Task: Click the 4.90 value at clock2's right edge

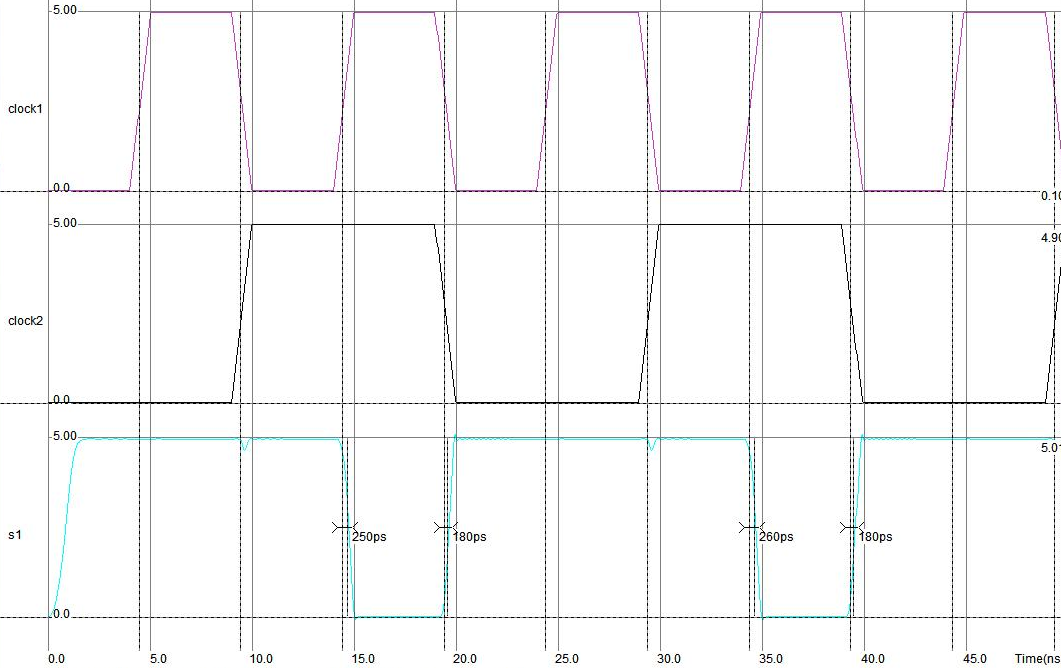Action: (x=1051, y=238)
